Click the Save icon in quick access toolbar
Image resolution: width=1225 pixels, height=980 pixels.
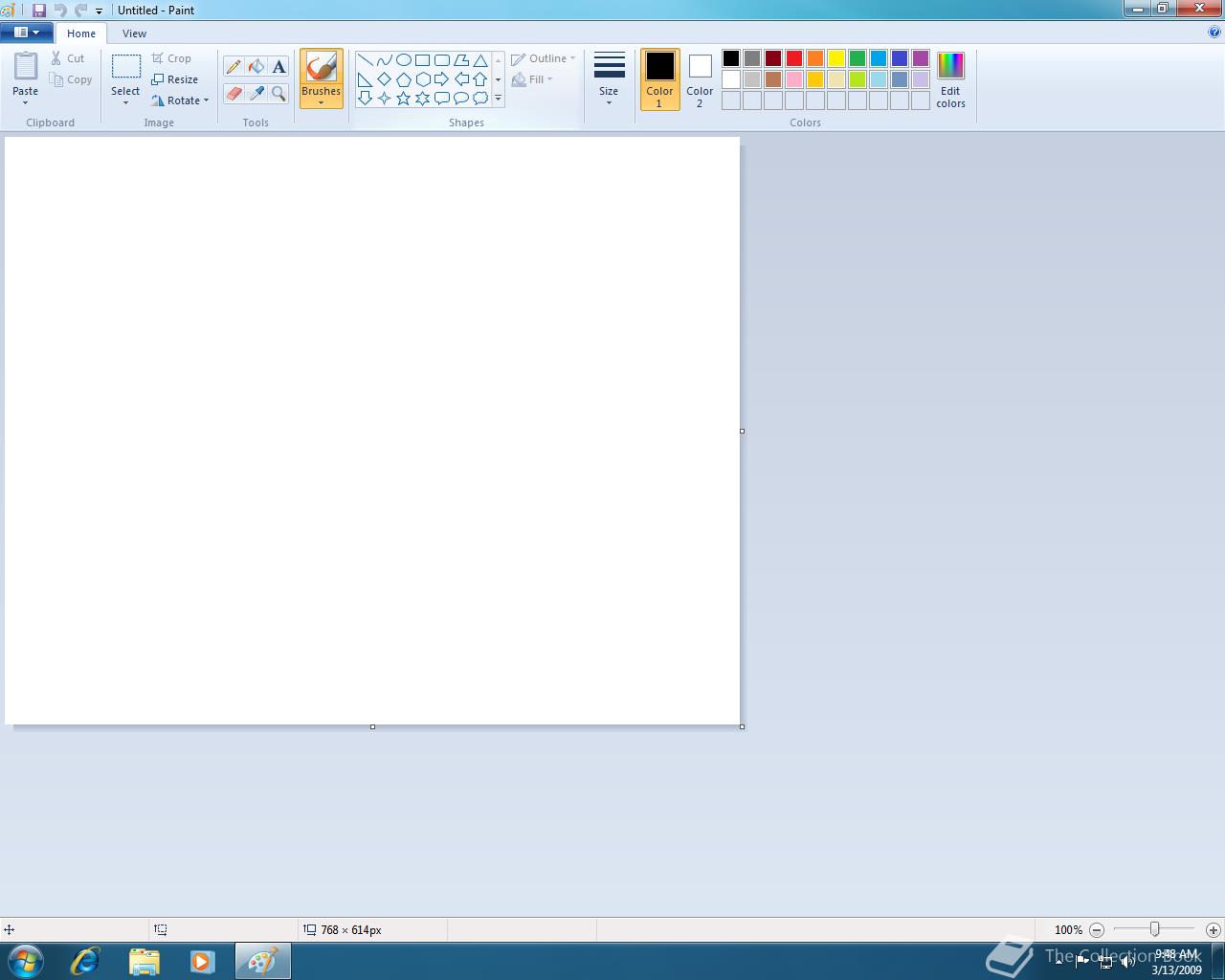click(39, 11)
